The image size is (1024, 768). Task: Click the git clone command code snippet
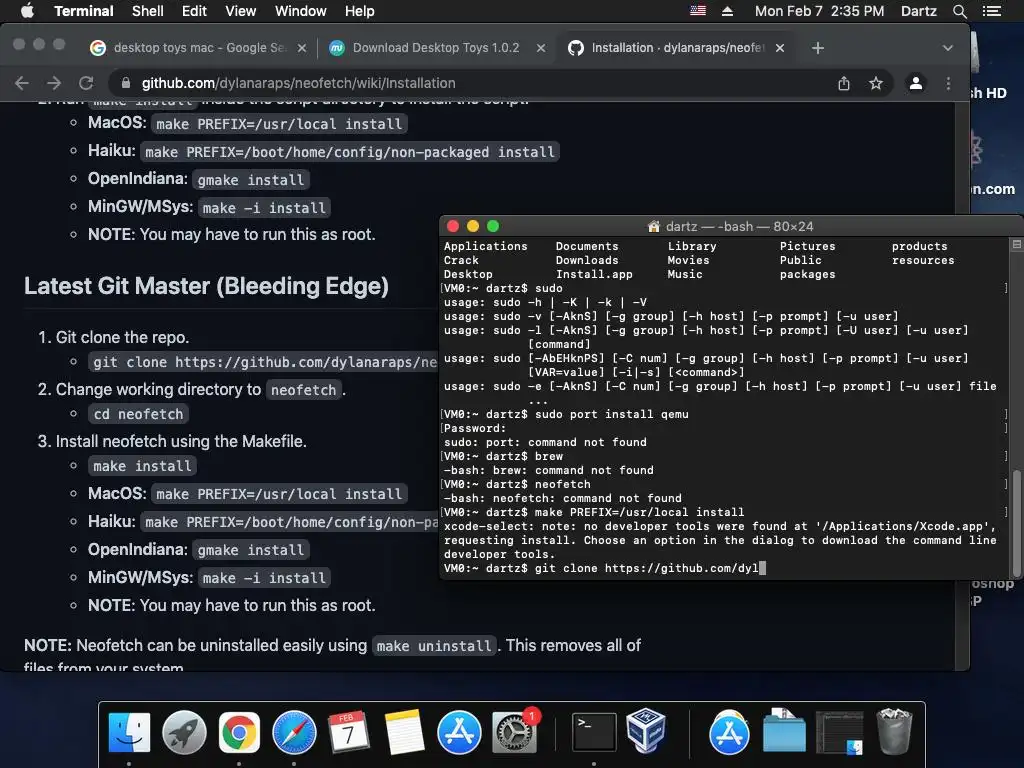(x=264, y=362)
